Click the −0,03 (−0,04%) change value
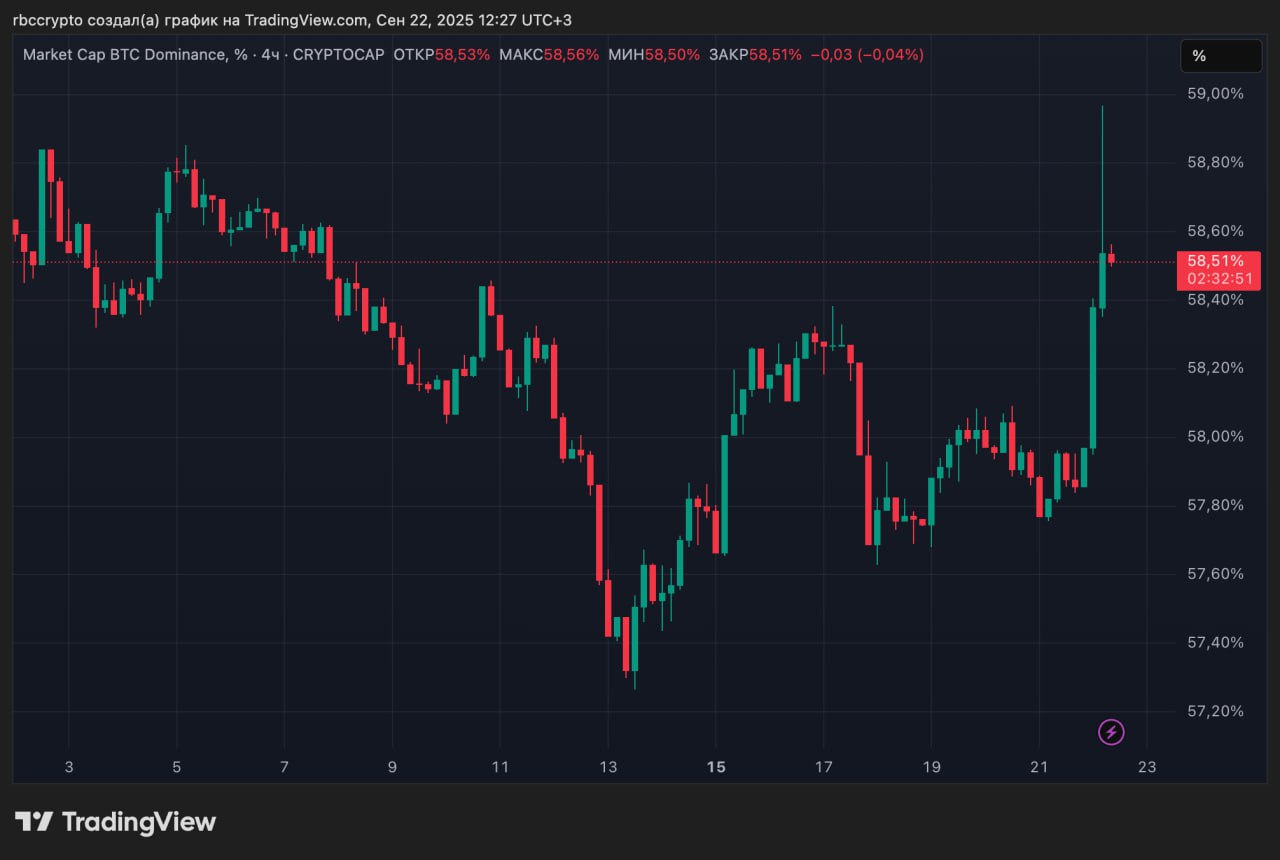 (866, 55)
